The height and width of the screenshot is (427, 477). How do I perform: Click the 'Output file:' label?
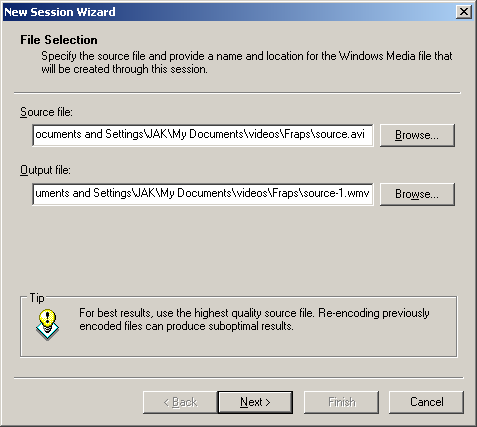tap(45, 170)
